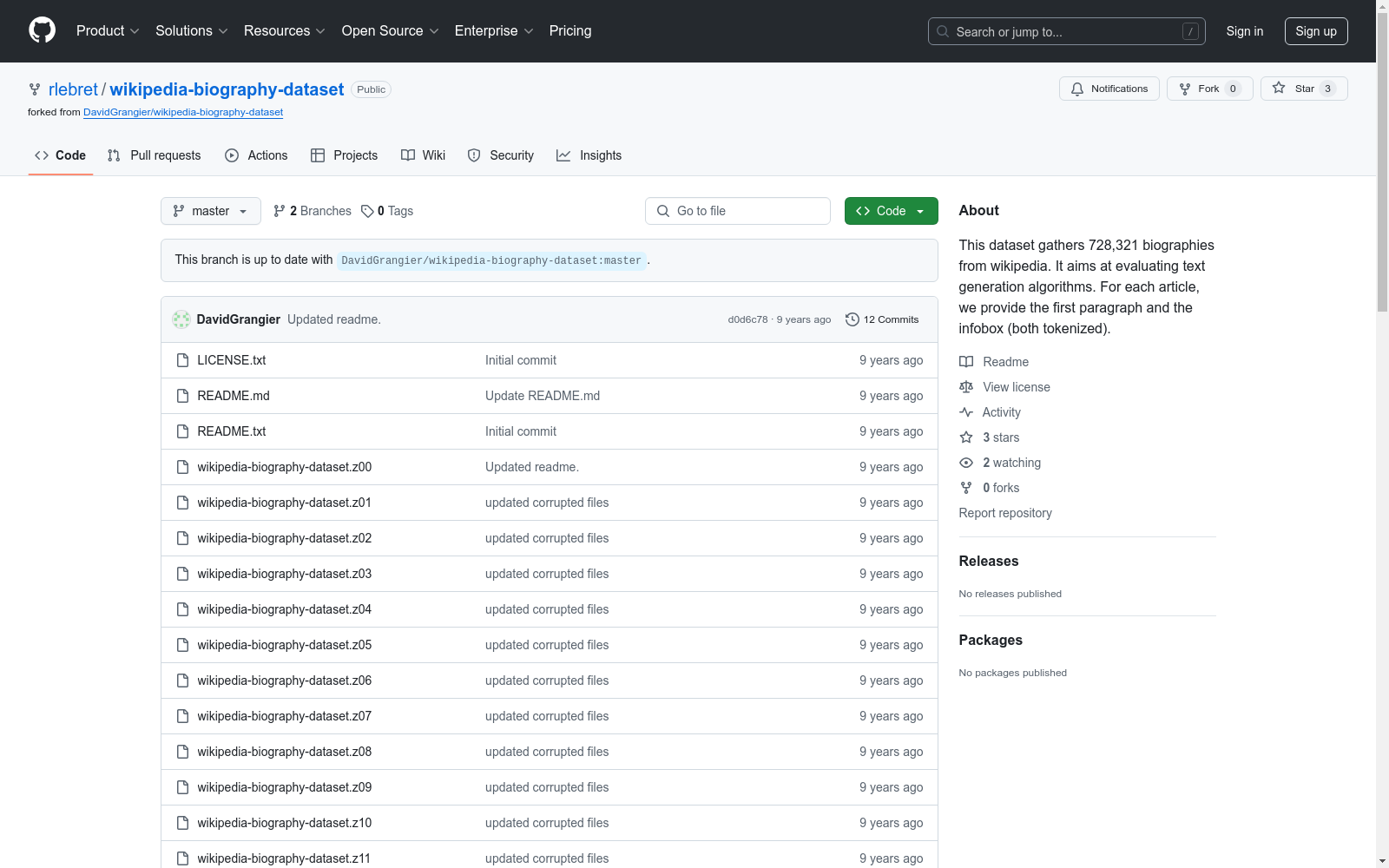Open DavidGrangier/wikipedia-biography-dataset:master branch link
1389x868 pixels.
pyautogui.click(x=491, y=260)
